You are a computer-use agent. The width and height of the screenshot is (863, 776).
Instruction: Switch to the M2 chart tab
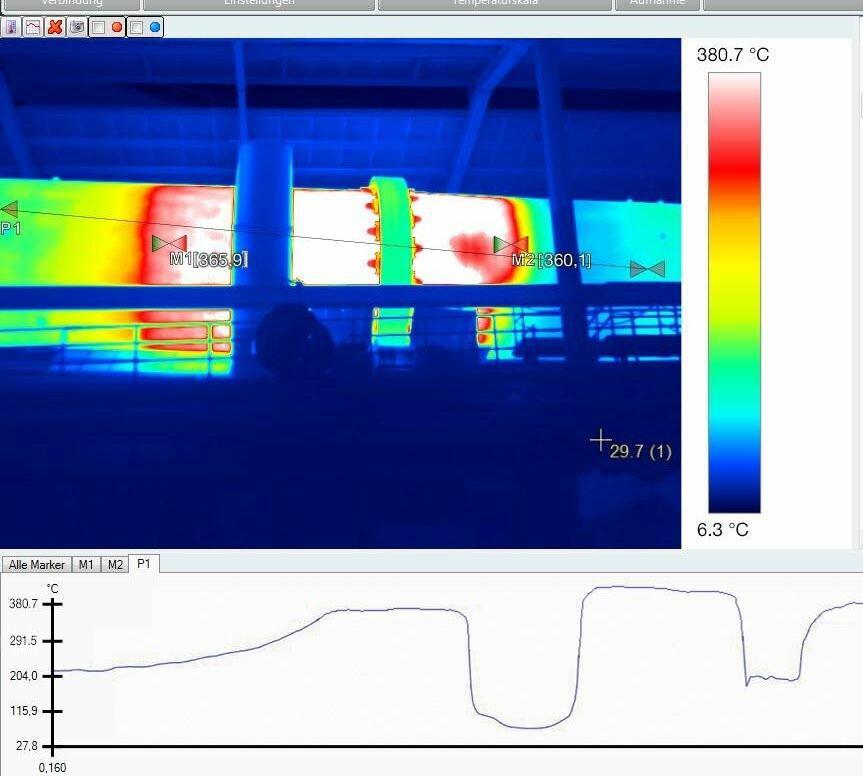[115, 564]
